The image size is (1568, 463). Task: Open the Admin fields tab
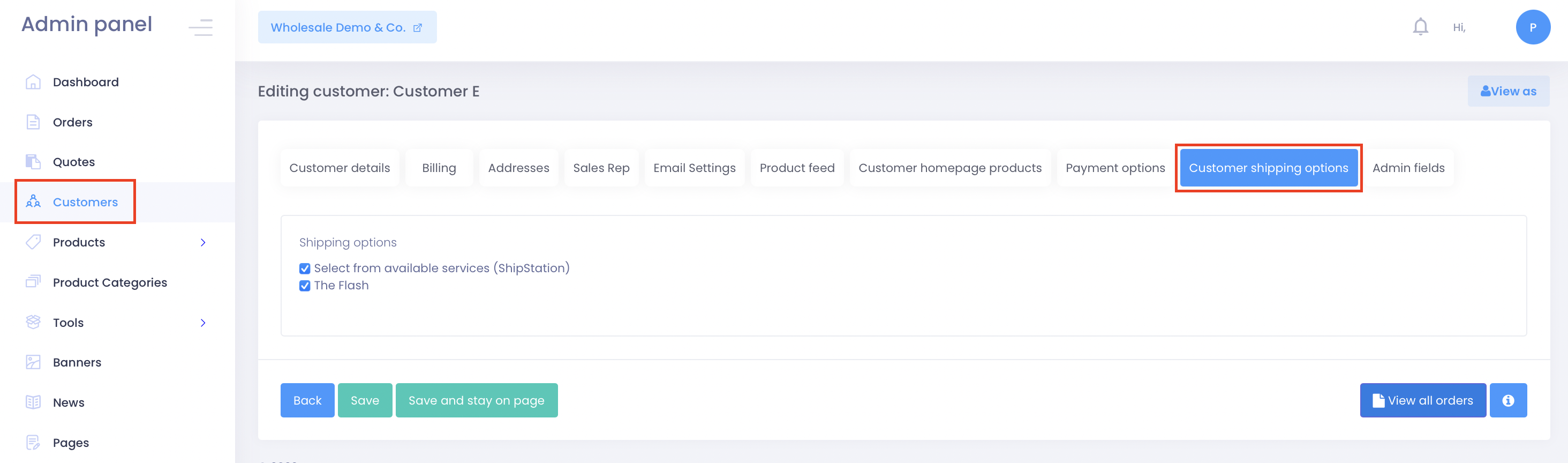click(1408, 168)
